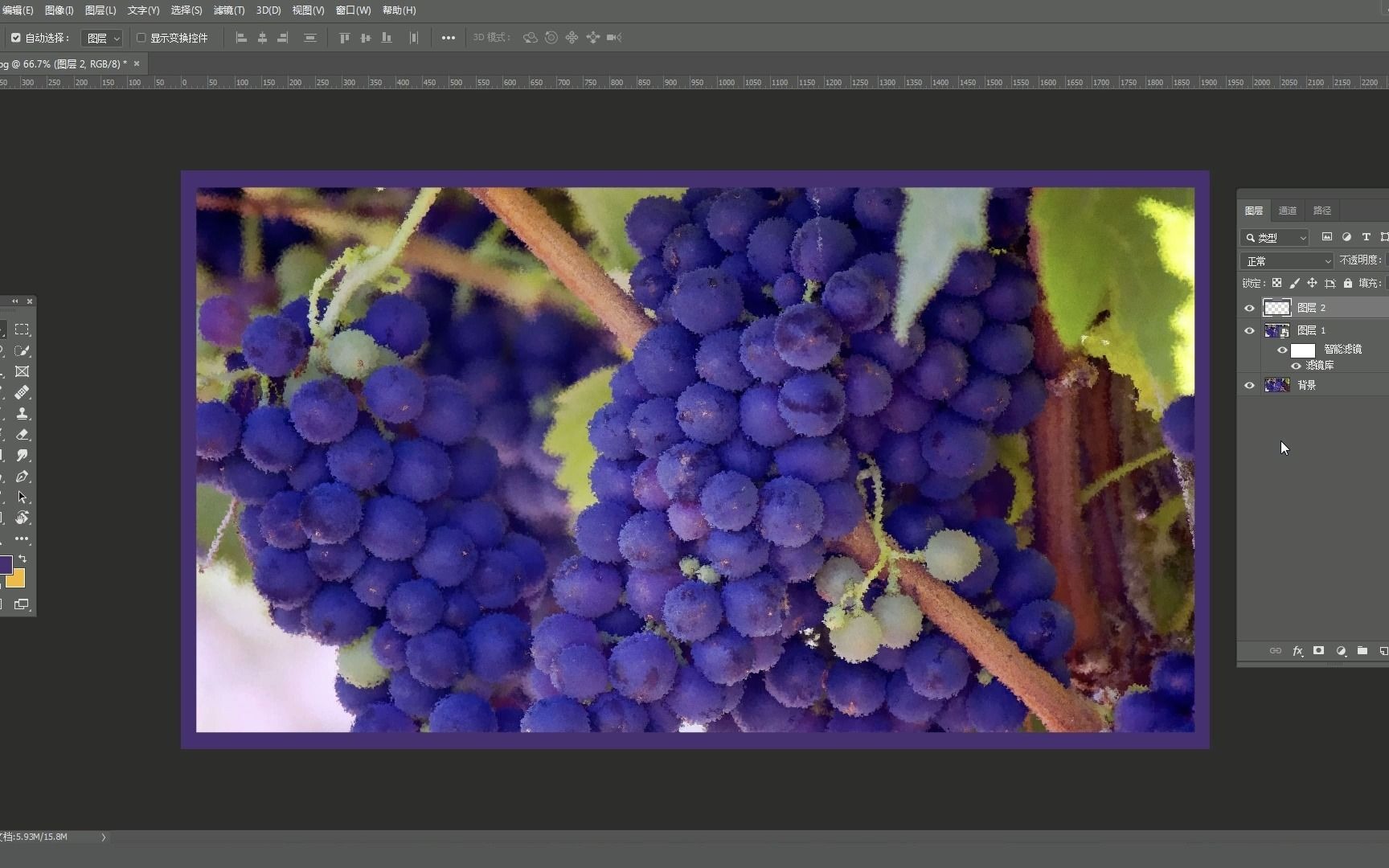Select the Healing Brush tool

(22, 392)
